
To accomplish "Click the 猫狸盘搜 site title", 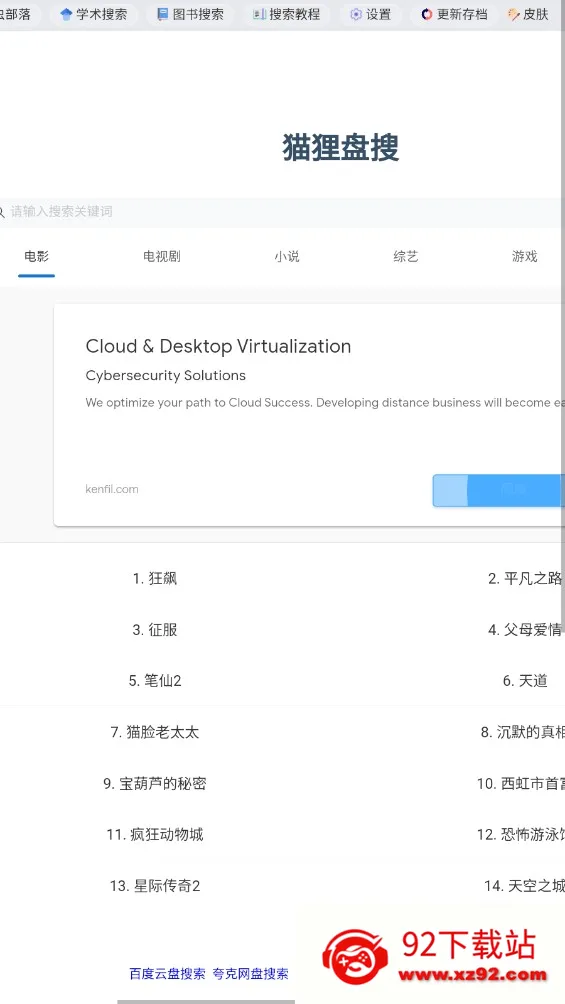I will point(341,148).
